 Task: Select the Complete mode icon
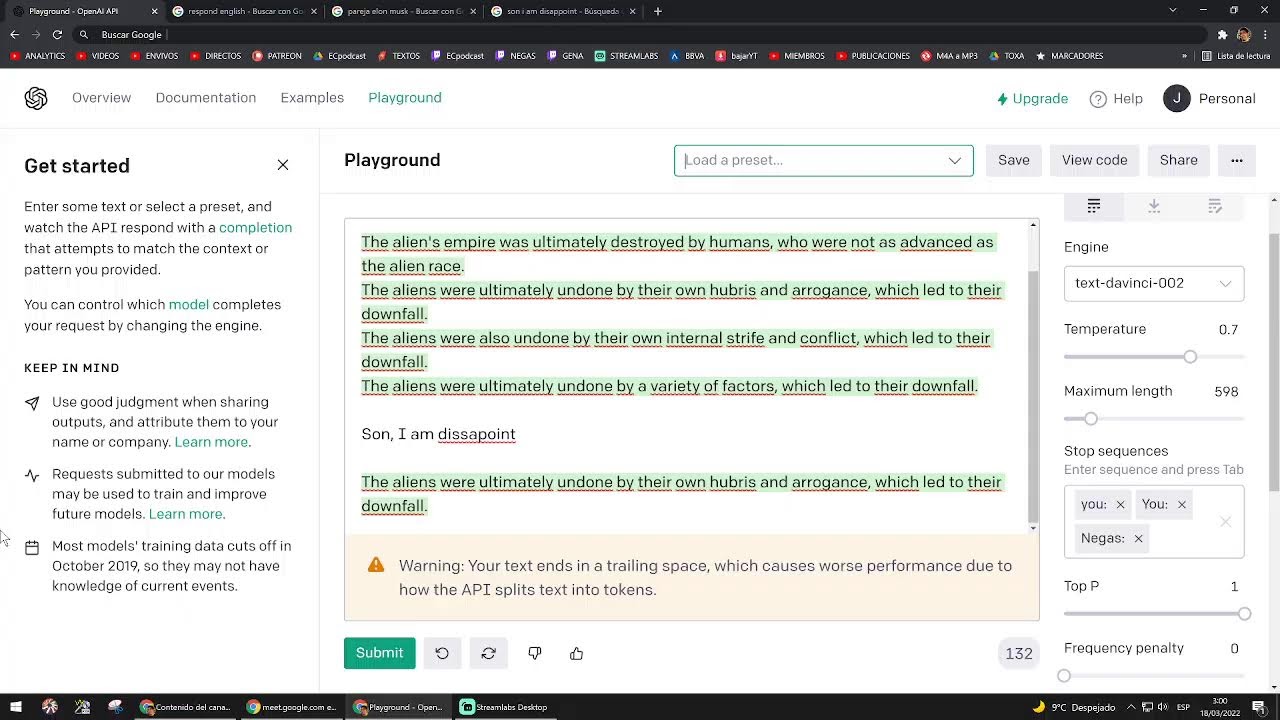[1094, 206]
